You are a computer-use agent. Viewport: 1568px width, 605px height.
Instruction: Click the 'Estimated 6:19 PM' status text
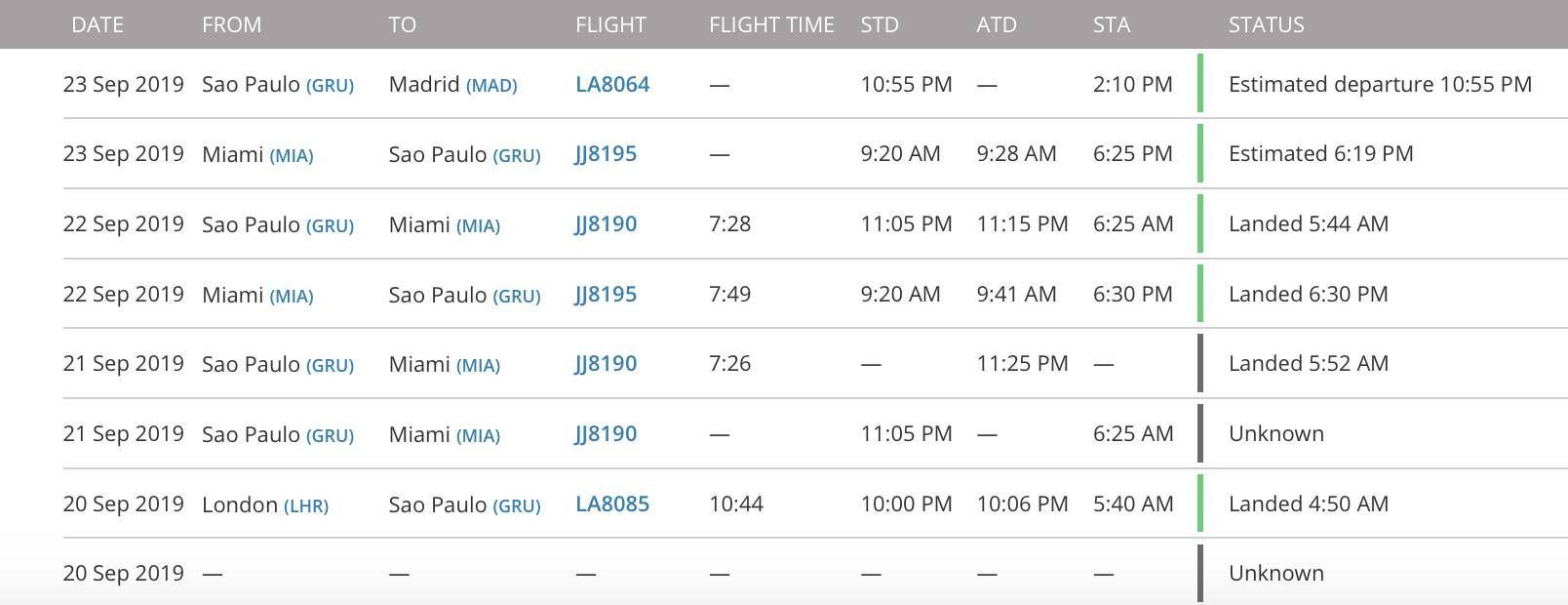[1320, 154]
